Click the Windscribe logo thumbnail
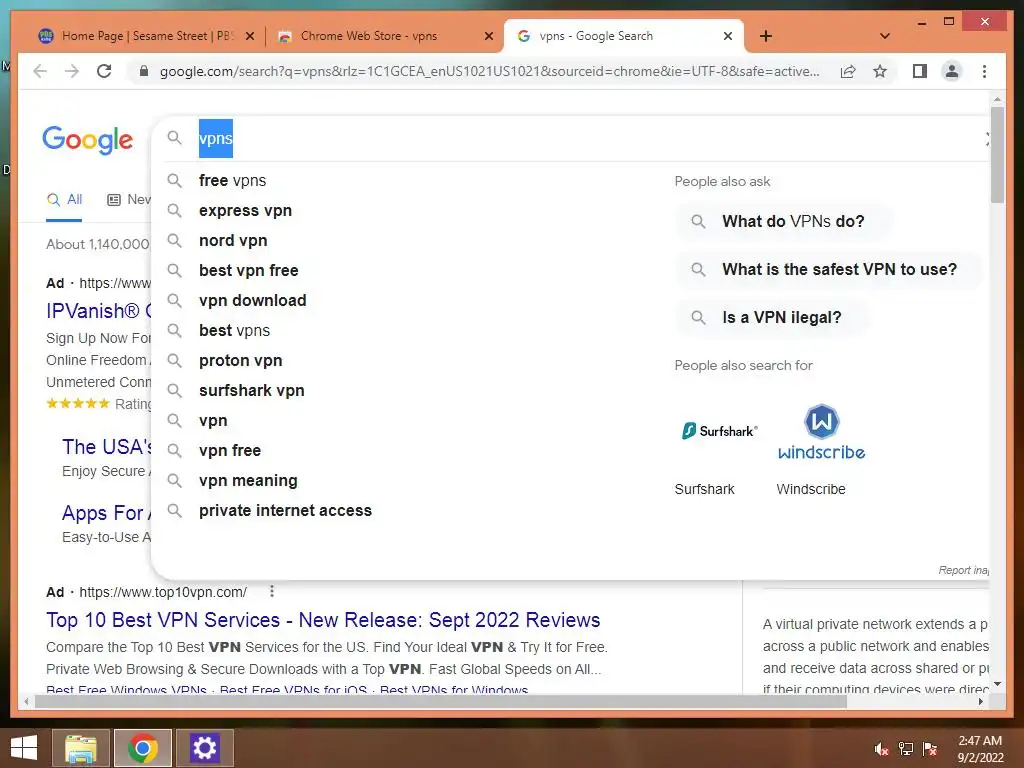Screen dimensions: 1024x768 [x=822, y=432]
